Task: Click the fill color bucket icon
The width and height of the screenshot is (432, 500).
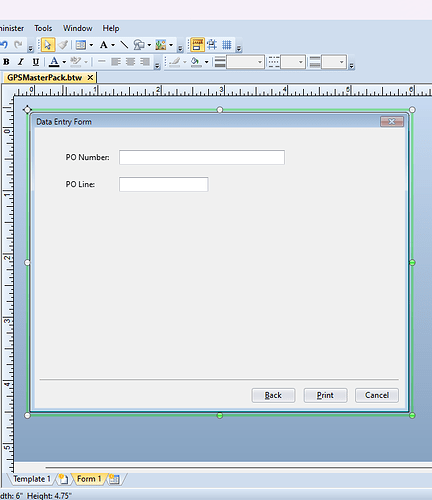Action: (x=195, y=62)
